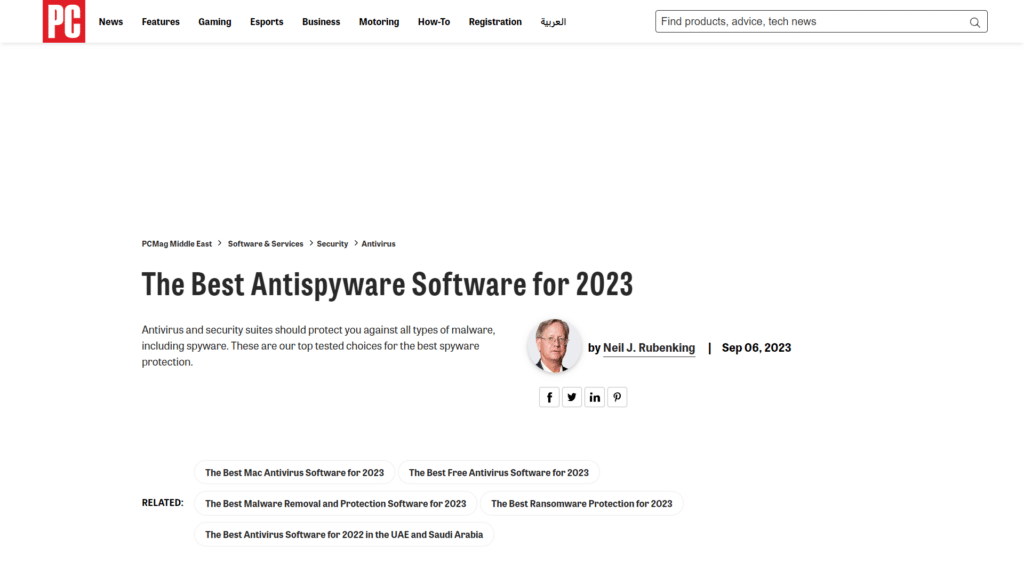
Task: Open Best Ransomware Protection for 2023
Action: coord(582,503)
